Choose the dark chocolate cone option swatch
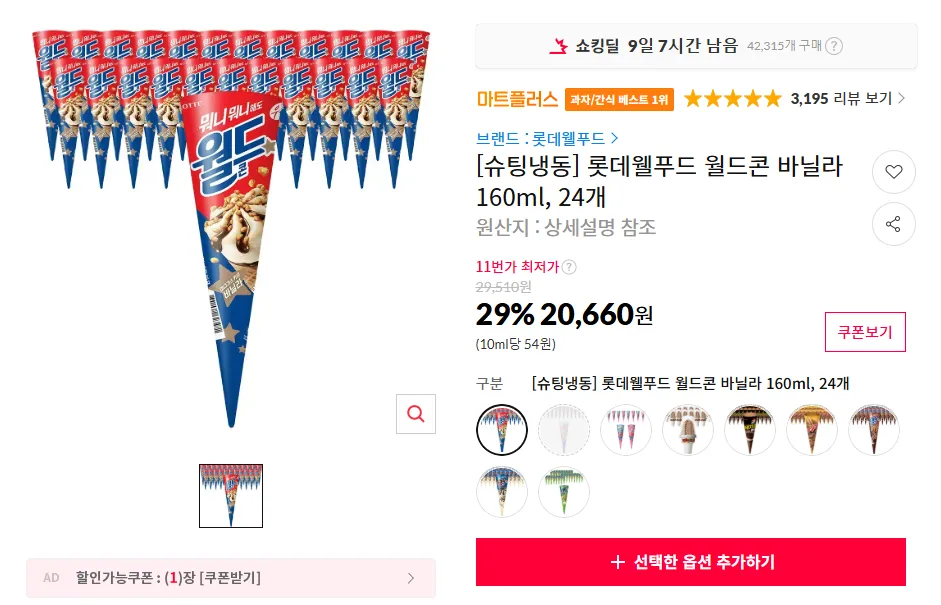Screen dimensions: 941x605 click(x=750, y=431)
